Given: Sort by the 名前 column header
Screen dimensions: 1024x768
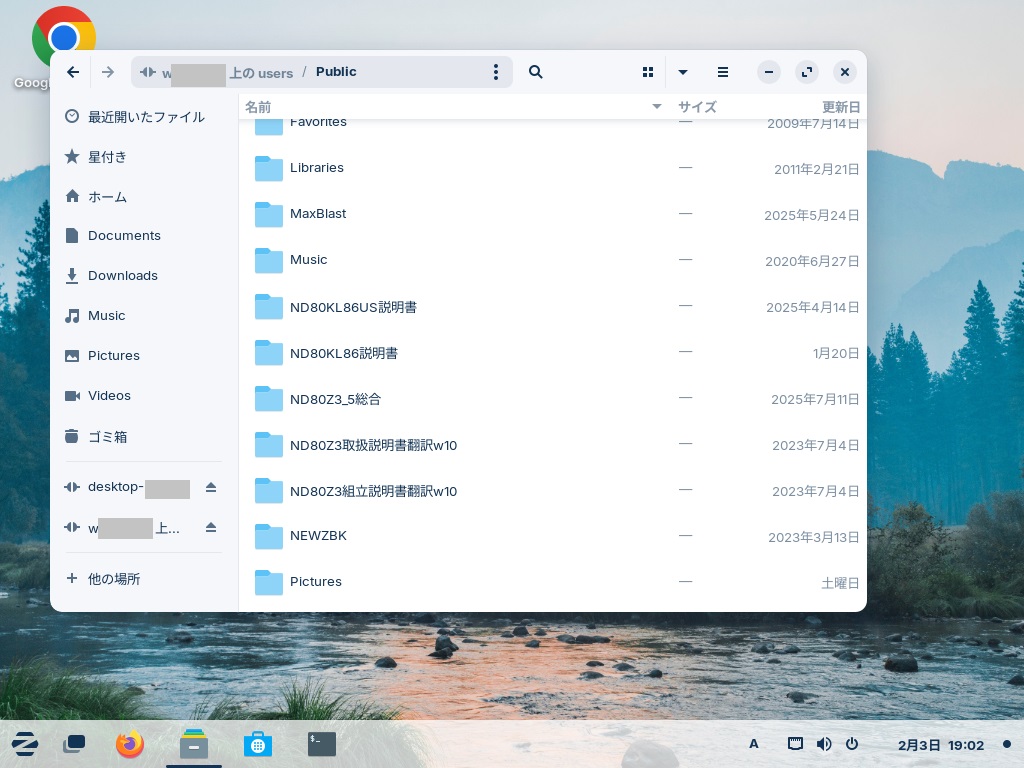Looking at the screenshot, I should point(258,107).
